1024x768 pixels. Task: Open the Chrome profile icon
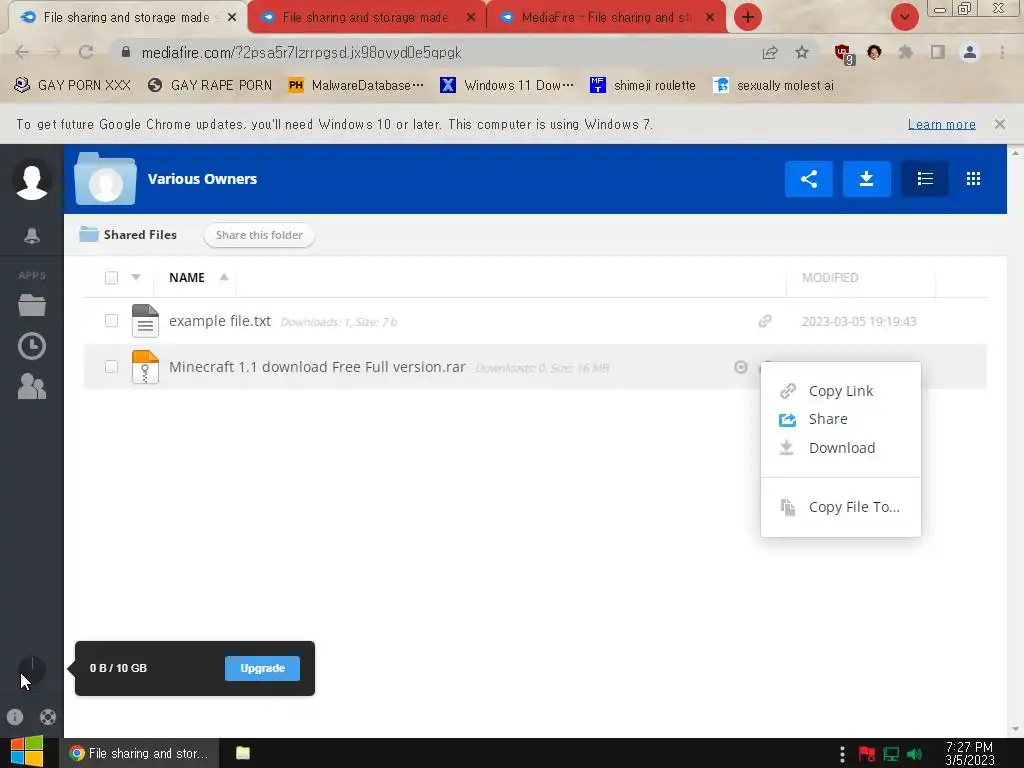click(970, 53)
